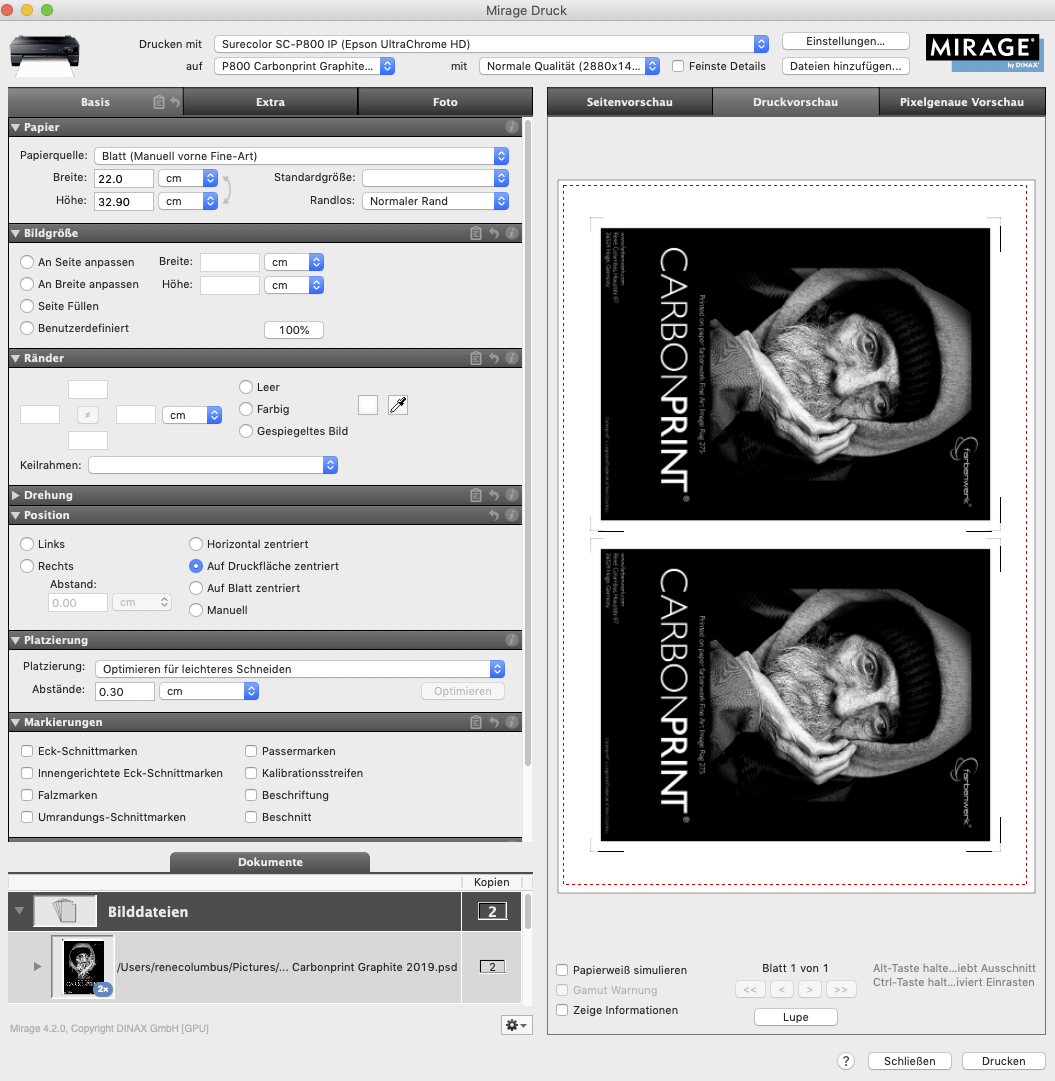Open the gear actions menu below Dokumente
The image size is (1055, 1081).
pos(516,1025)
